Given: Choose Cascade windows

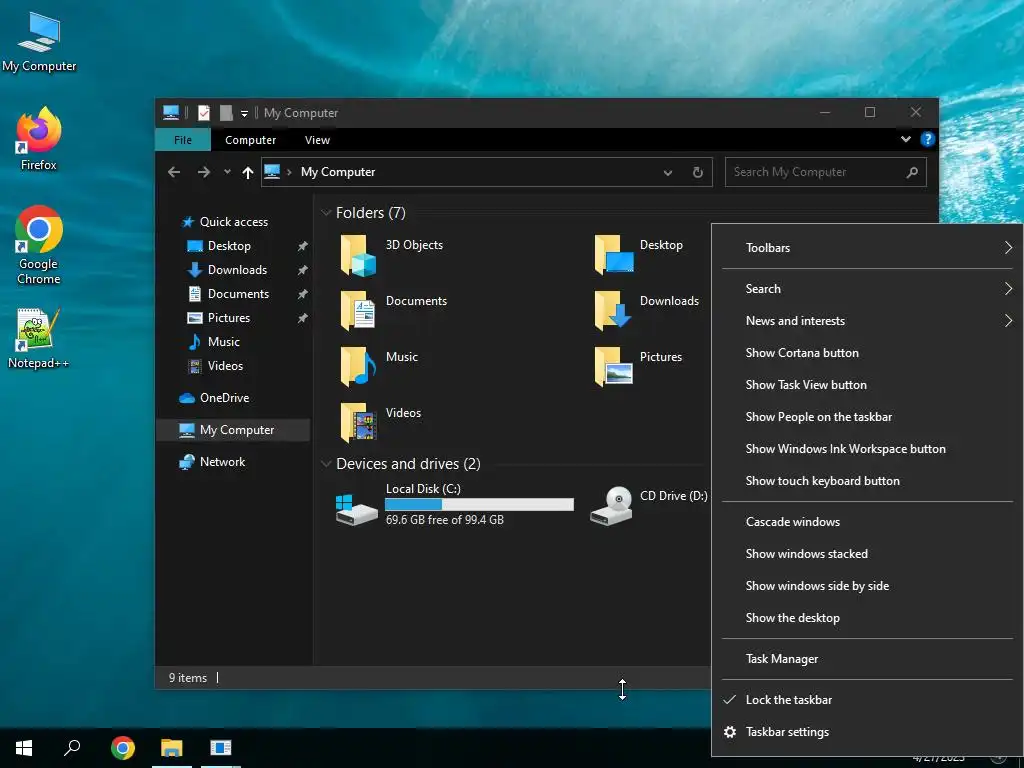Looking at the screenshot, I should pos(867,522).
